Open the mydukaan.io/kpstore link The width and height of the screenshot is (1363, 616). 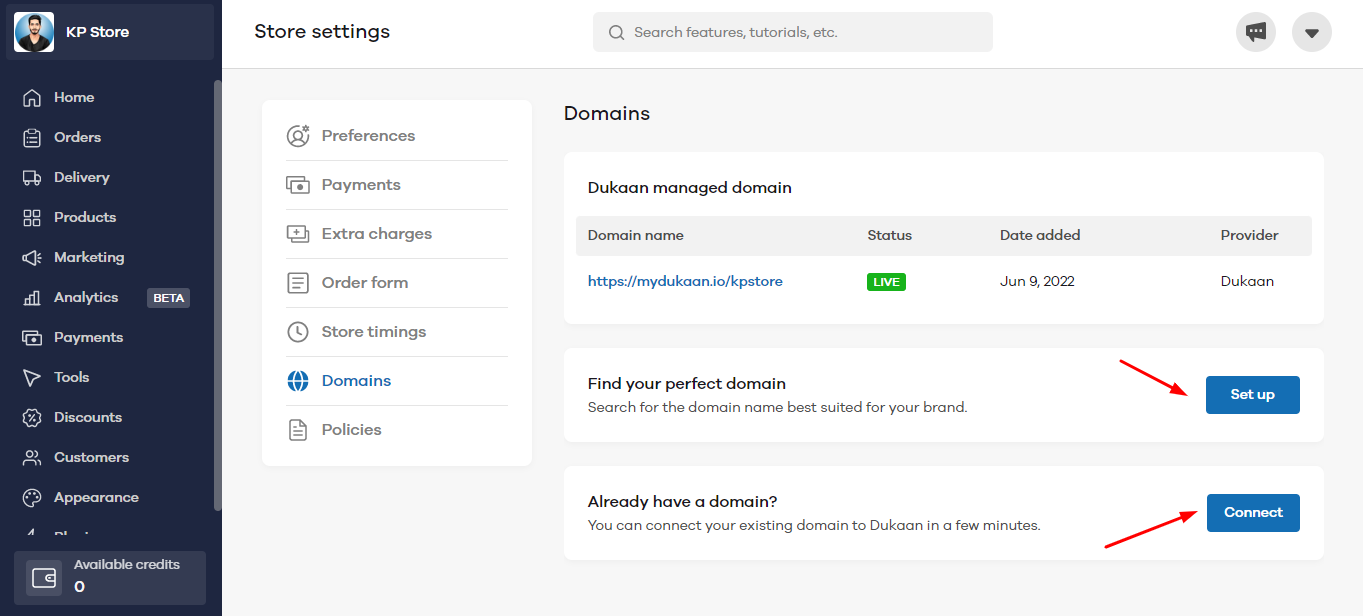[x=685, y=282]
